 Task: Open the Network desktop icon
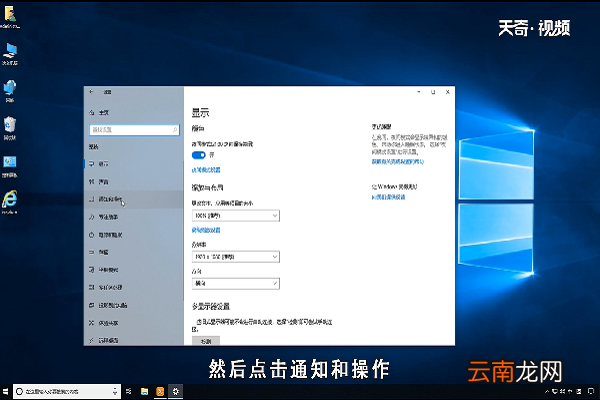pos(10,91)
